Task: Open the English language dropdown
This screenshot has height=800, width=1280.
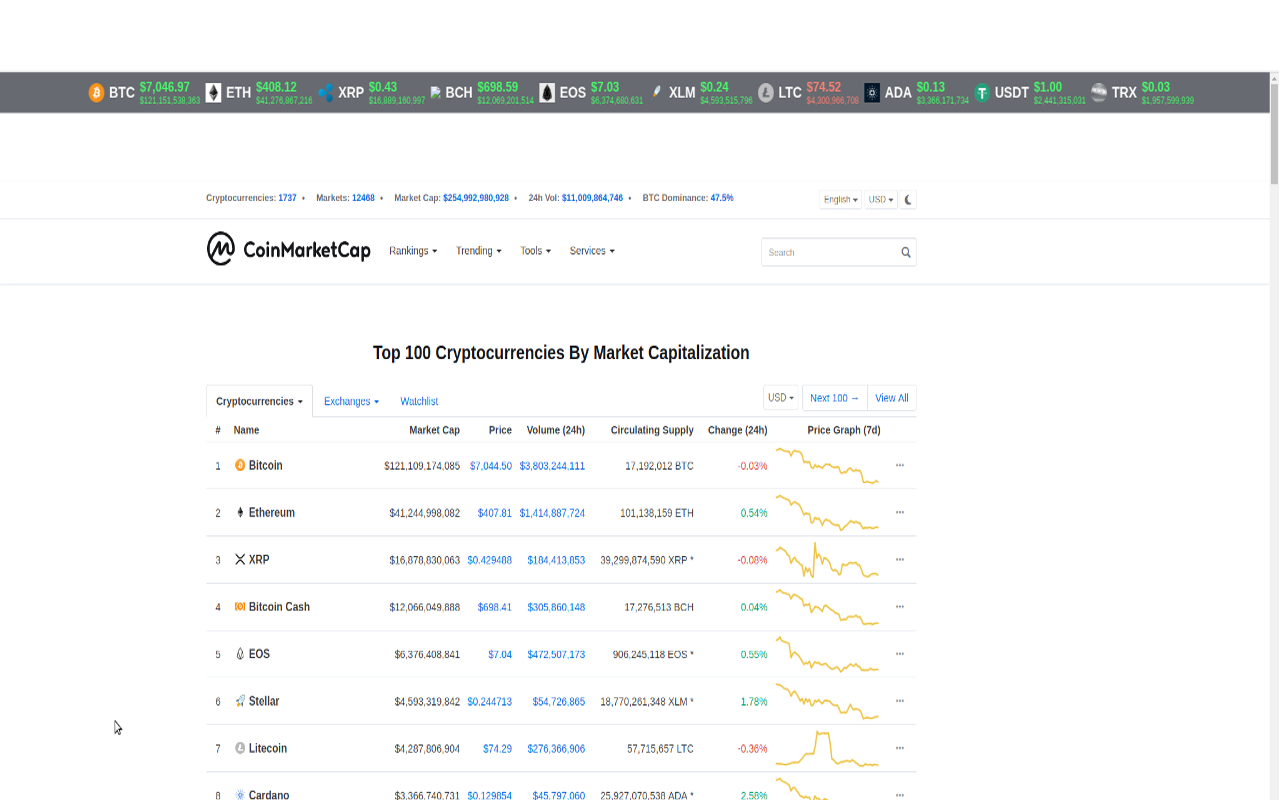Action: [840, 199]
